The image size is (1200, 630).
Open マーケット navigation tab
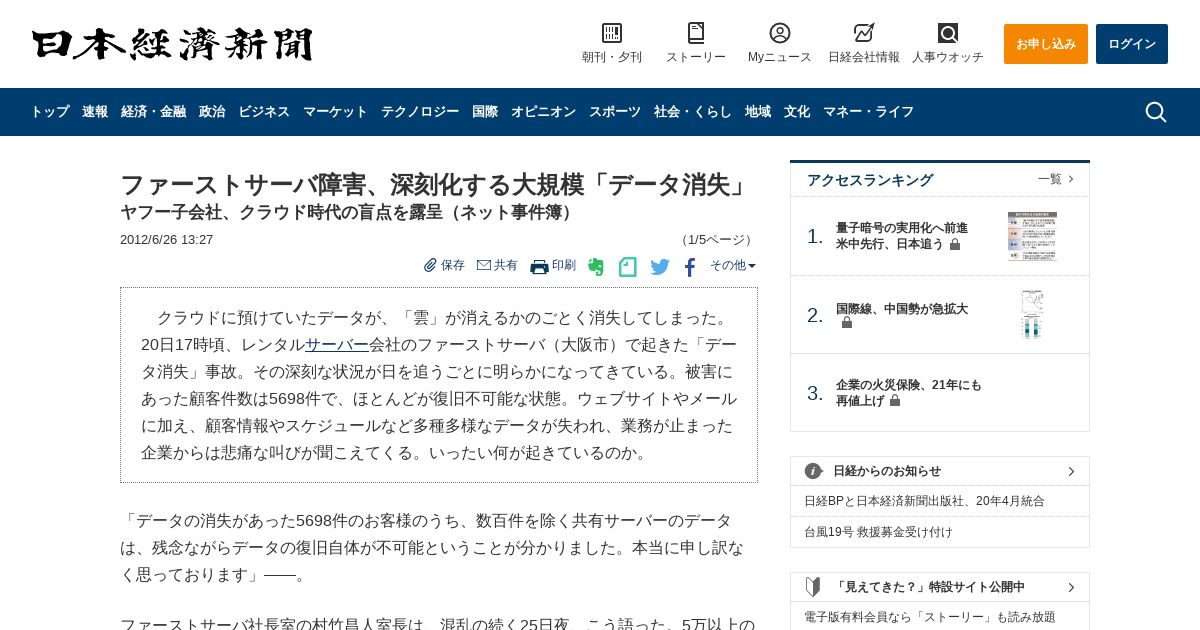coord(335,112)
